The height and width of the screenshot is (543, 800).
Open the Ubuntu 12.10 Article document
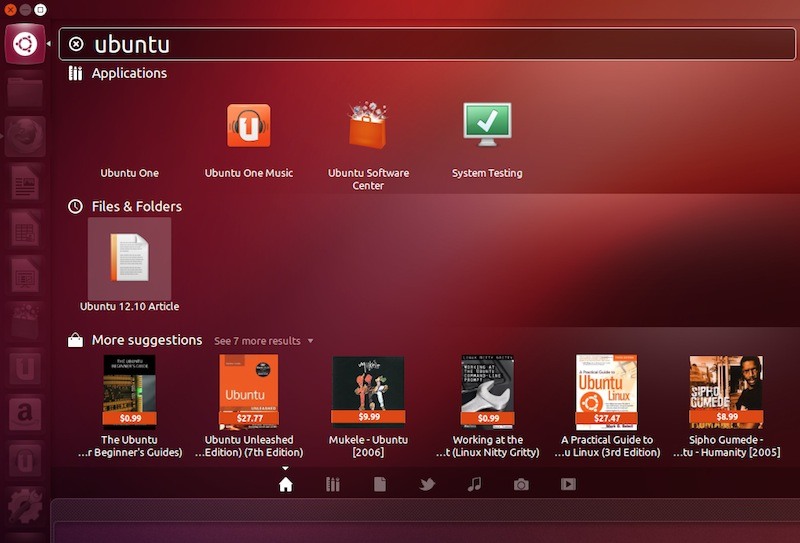pos(130,258)
